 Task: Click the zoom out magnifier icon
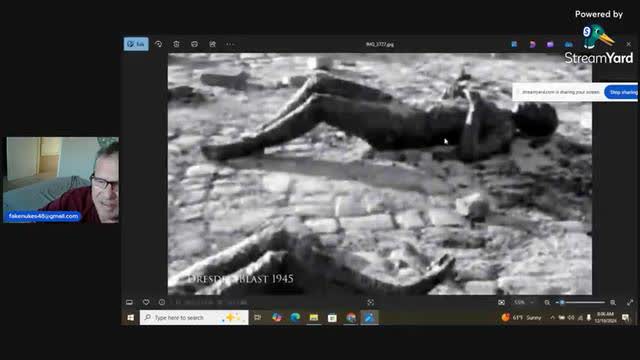point(547,302)
